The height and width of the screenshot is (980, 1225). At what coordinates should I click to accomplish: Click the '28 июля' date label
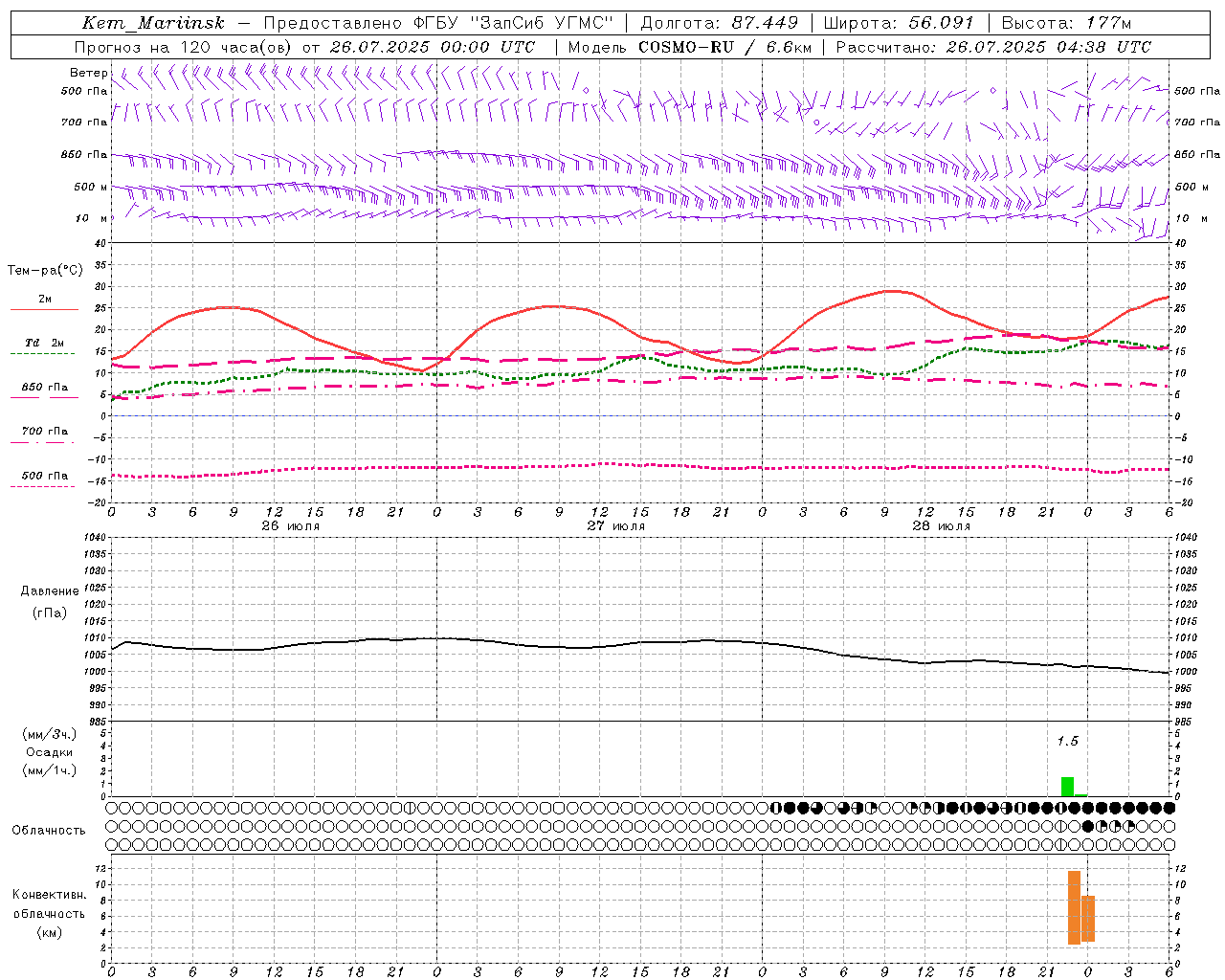(x=942, y=526)
